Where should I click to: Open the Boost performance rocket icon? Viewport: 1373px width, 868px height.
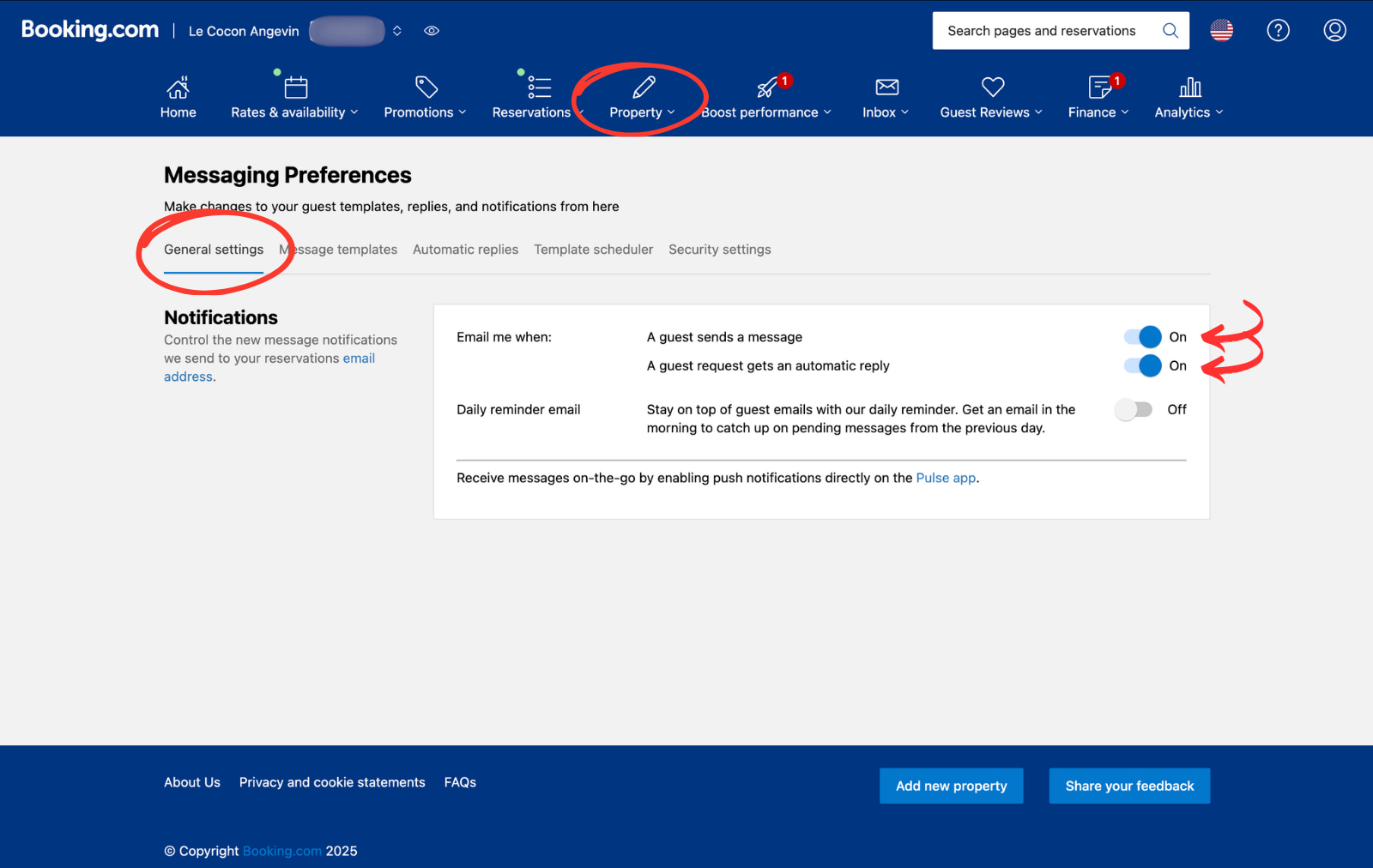765,87
